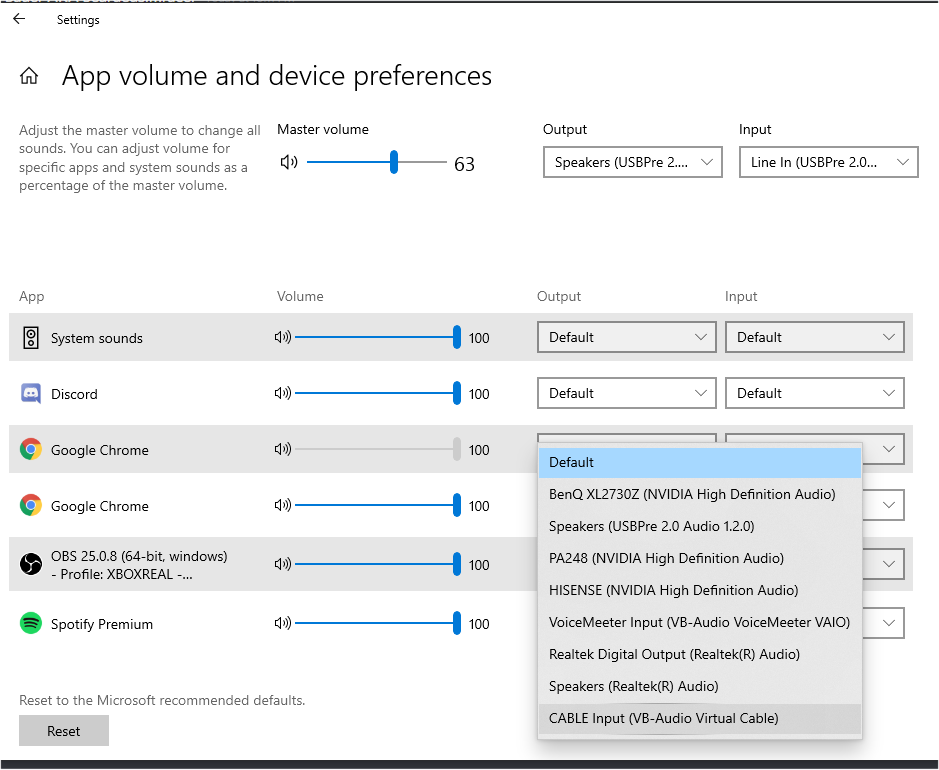Click the back arrow in Settings
Viewport: 939px width, 770px height.
19,19
